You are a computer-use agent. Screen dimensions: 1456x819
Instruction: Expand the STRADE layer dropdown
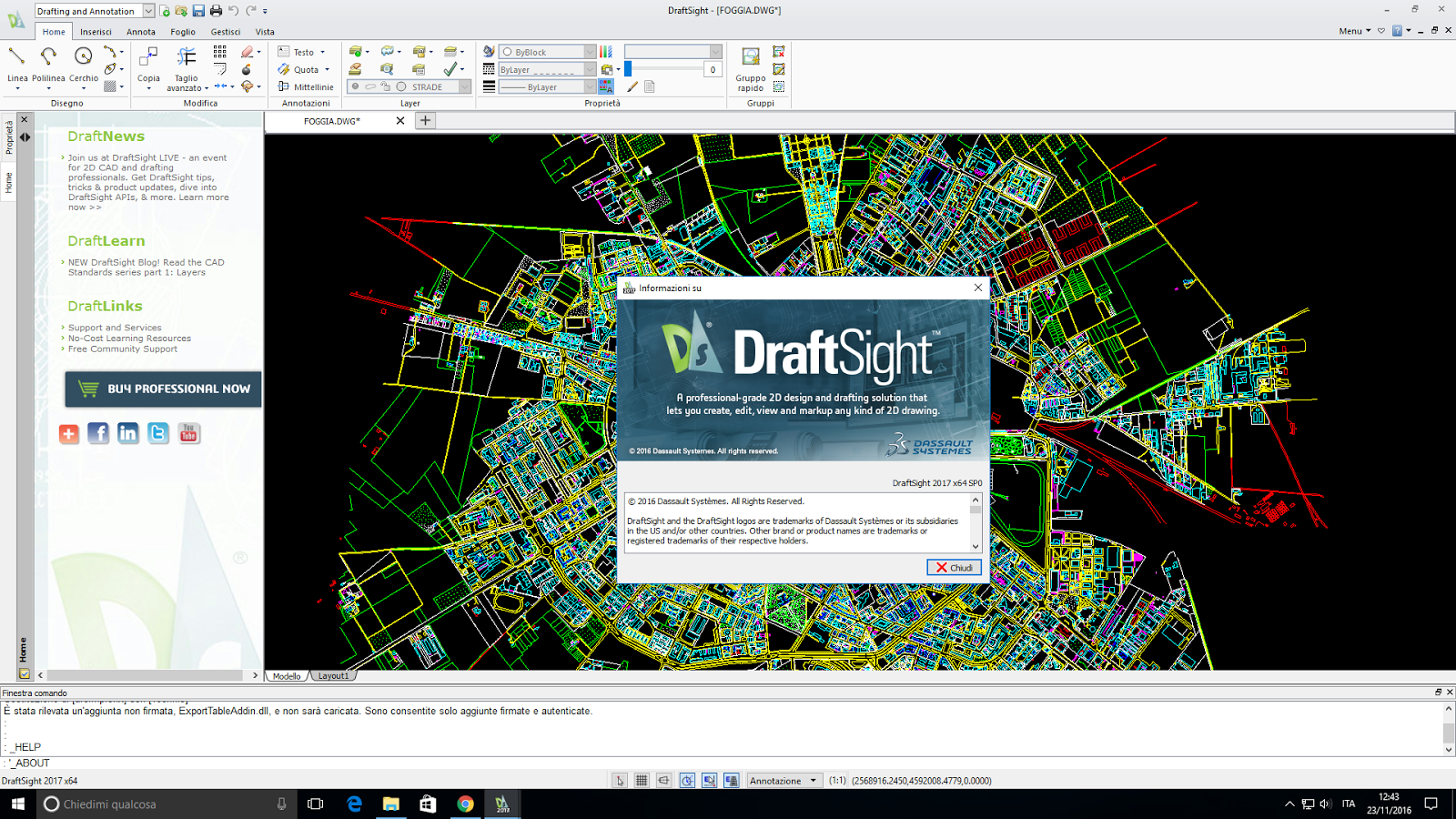[464, 87]
